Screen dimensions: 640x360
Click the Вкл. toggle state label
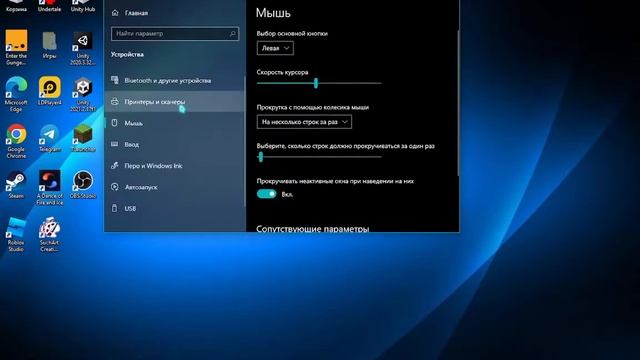(x=287, y=194)
